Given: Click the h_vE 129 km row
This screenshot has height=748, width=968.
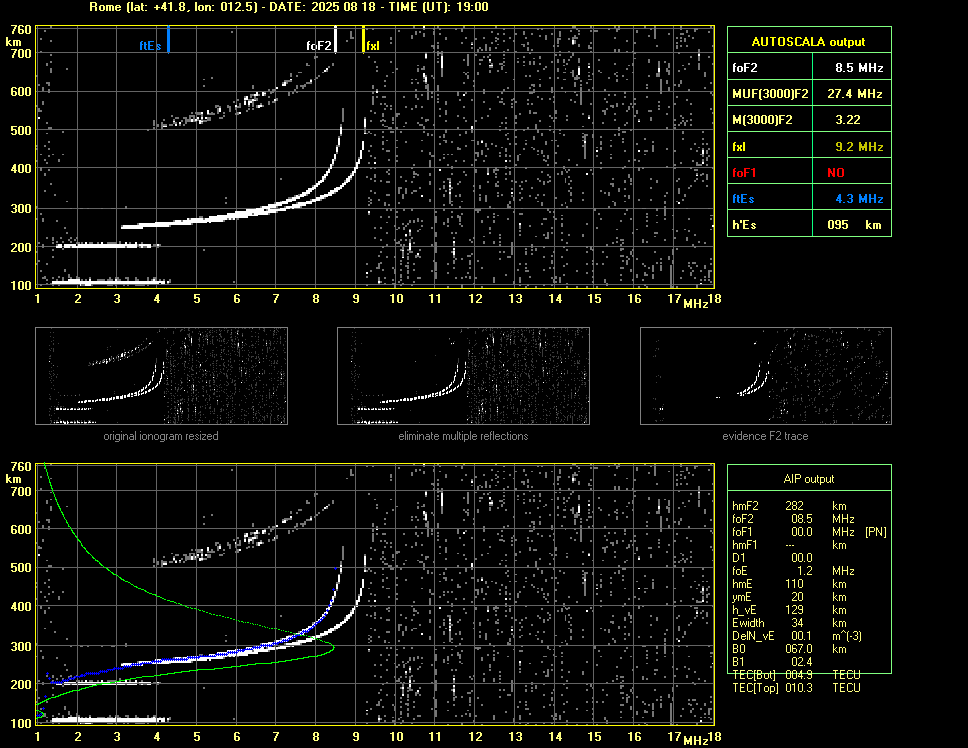Looking at the screenshot, I should (789, 610).
